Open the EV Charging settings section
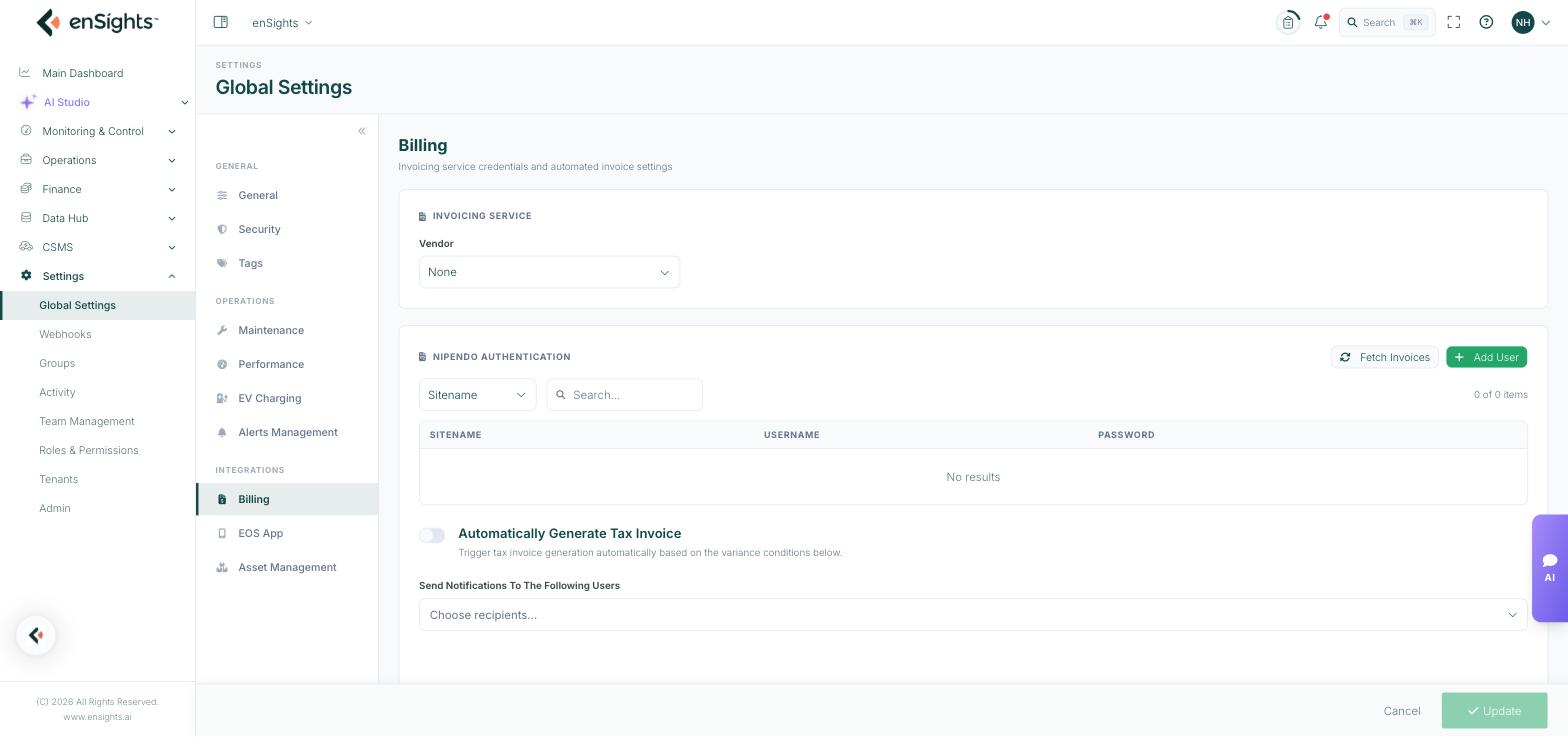The image size is (1568, 737). 287,398
